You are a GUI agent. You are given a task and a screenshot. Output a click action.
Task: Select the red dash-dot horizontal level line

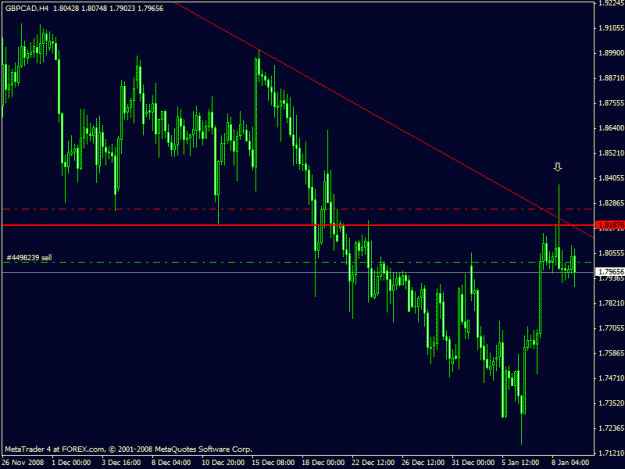(298, 209)
